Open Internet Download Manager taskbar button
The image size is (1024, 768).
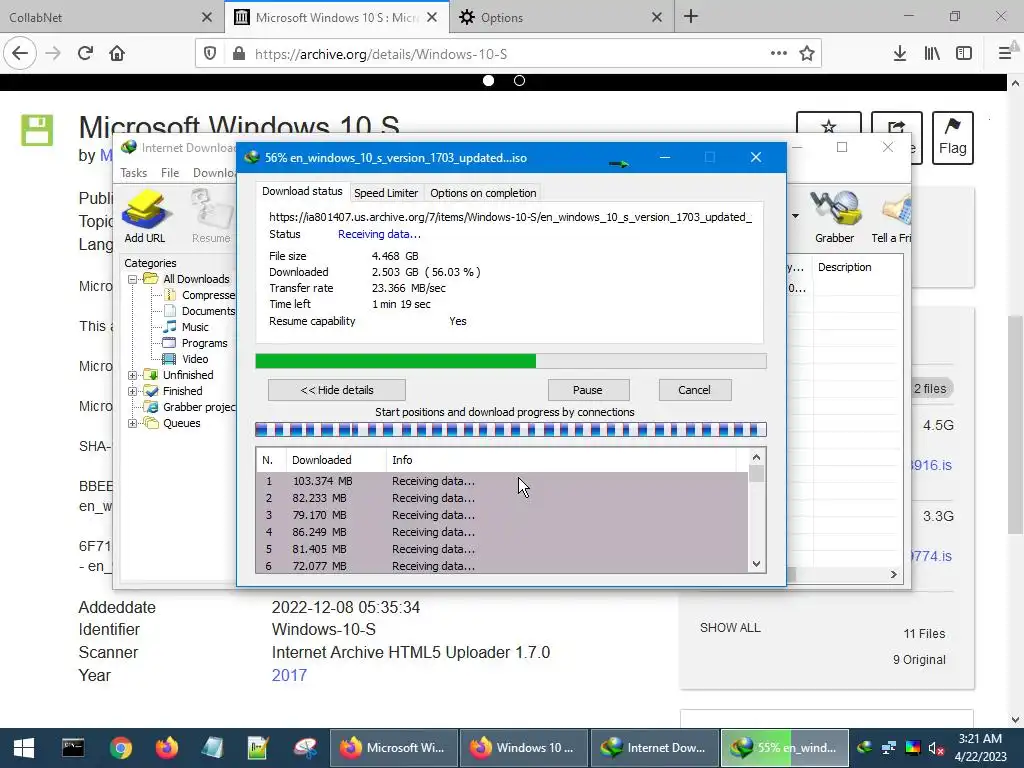click(655, 748)
